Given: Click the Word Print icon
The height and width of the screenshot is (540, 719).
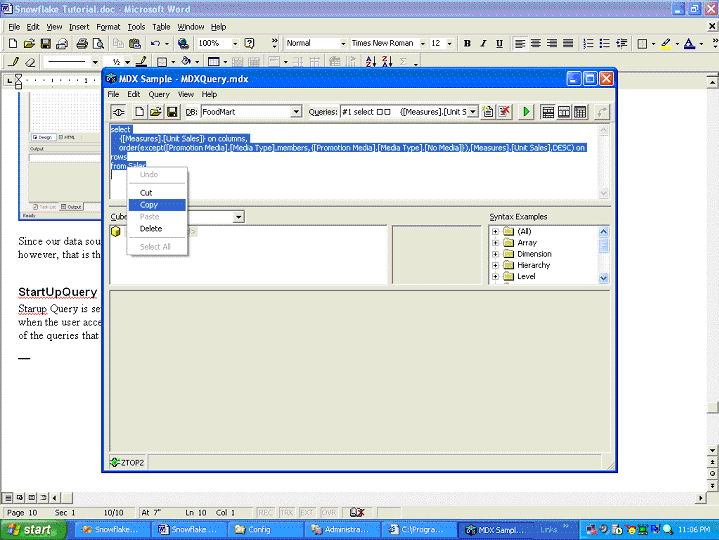Looking at the screenshot, I should point(82,44).
